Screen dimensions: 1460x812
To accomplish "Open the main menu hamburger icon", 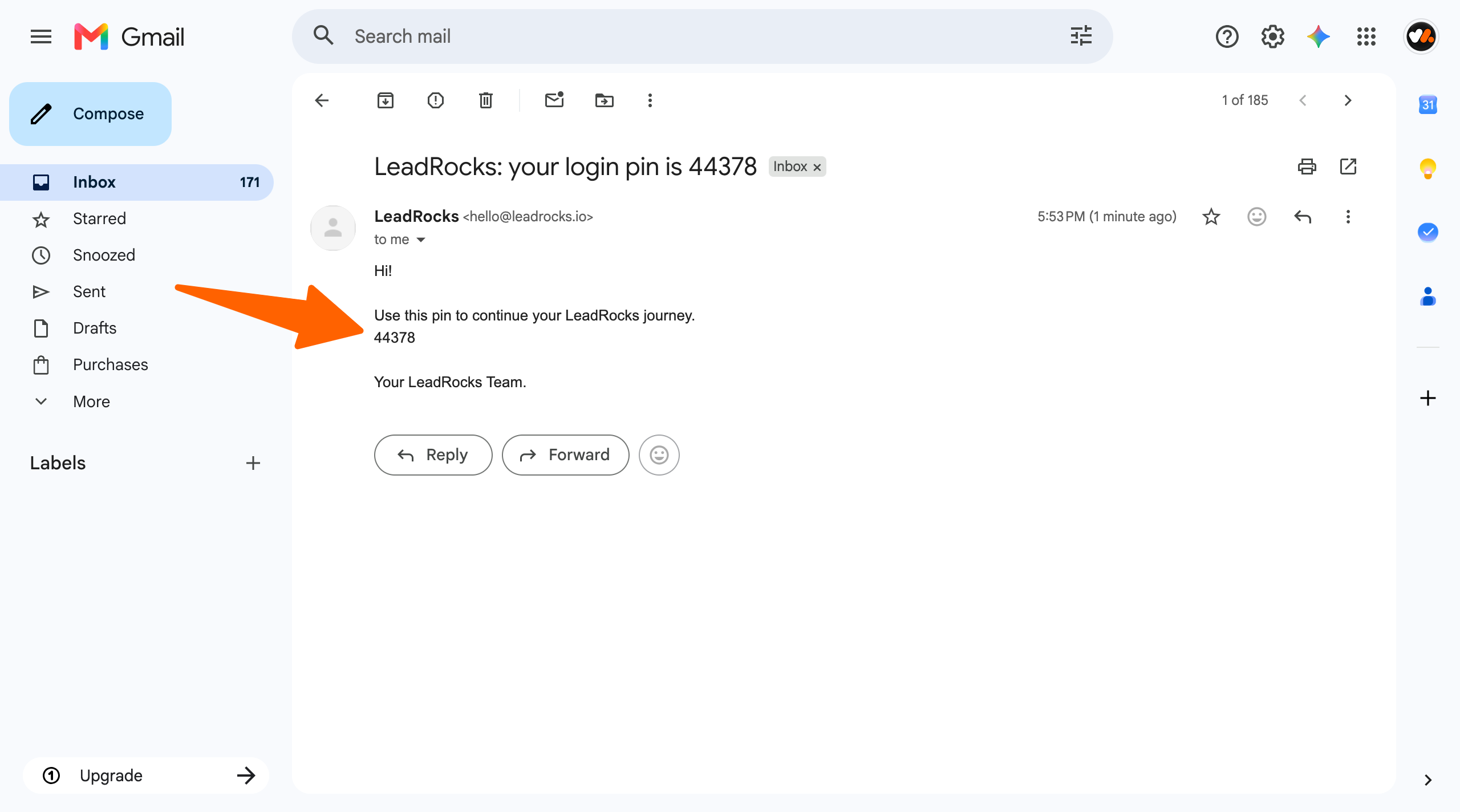I will pyautogui.click(x=40, y=36).
